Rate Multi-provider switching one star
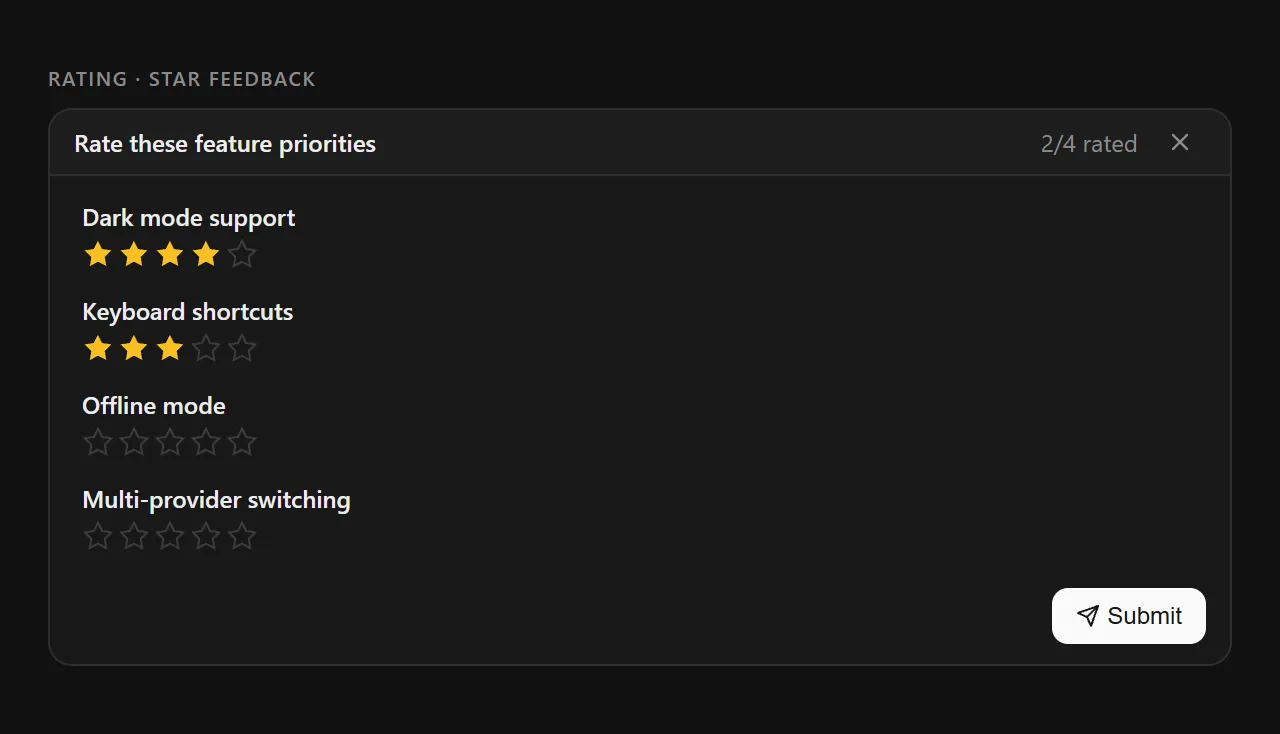 (98, 537)
